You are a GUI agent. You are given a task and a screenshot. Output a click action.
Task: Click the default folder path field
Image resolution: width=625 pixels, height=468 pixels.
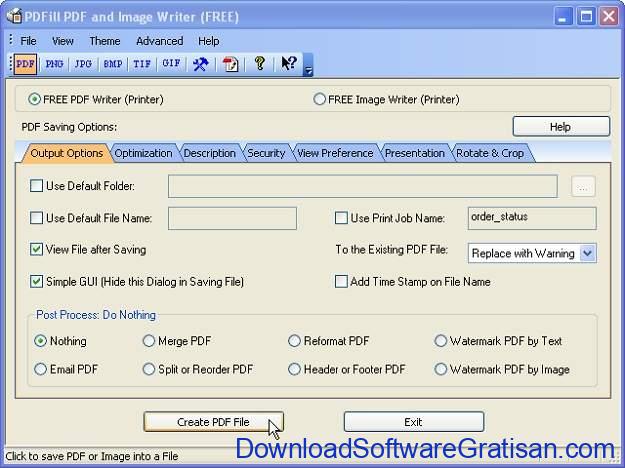362,186
